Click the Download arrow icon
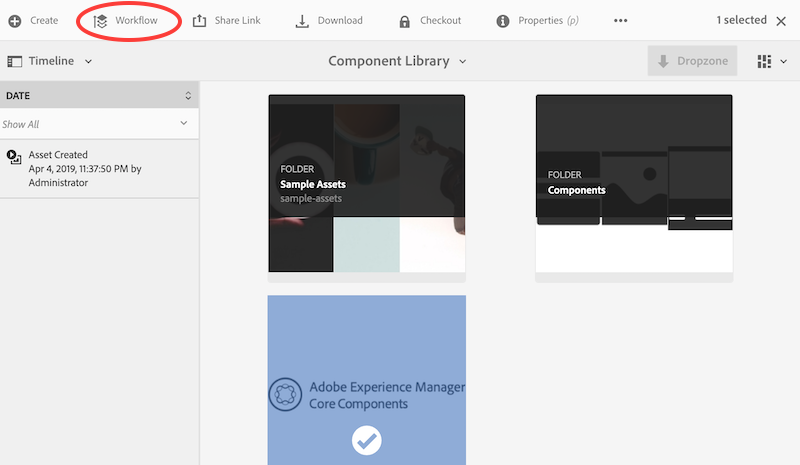This screenshot has width=800, height=465. click(302, 21)
